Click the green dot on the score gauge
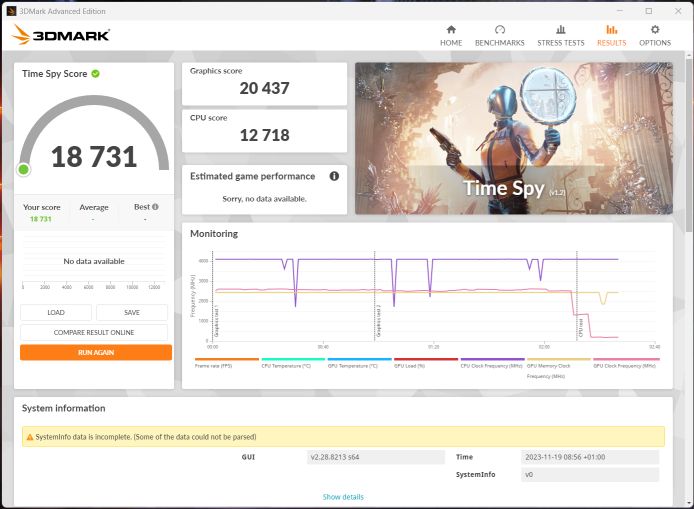This screenshot has width=694, height=509. point(24,169)
